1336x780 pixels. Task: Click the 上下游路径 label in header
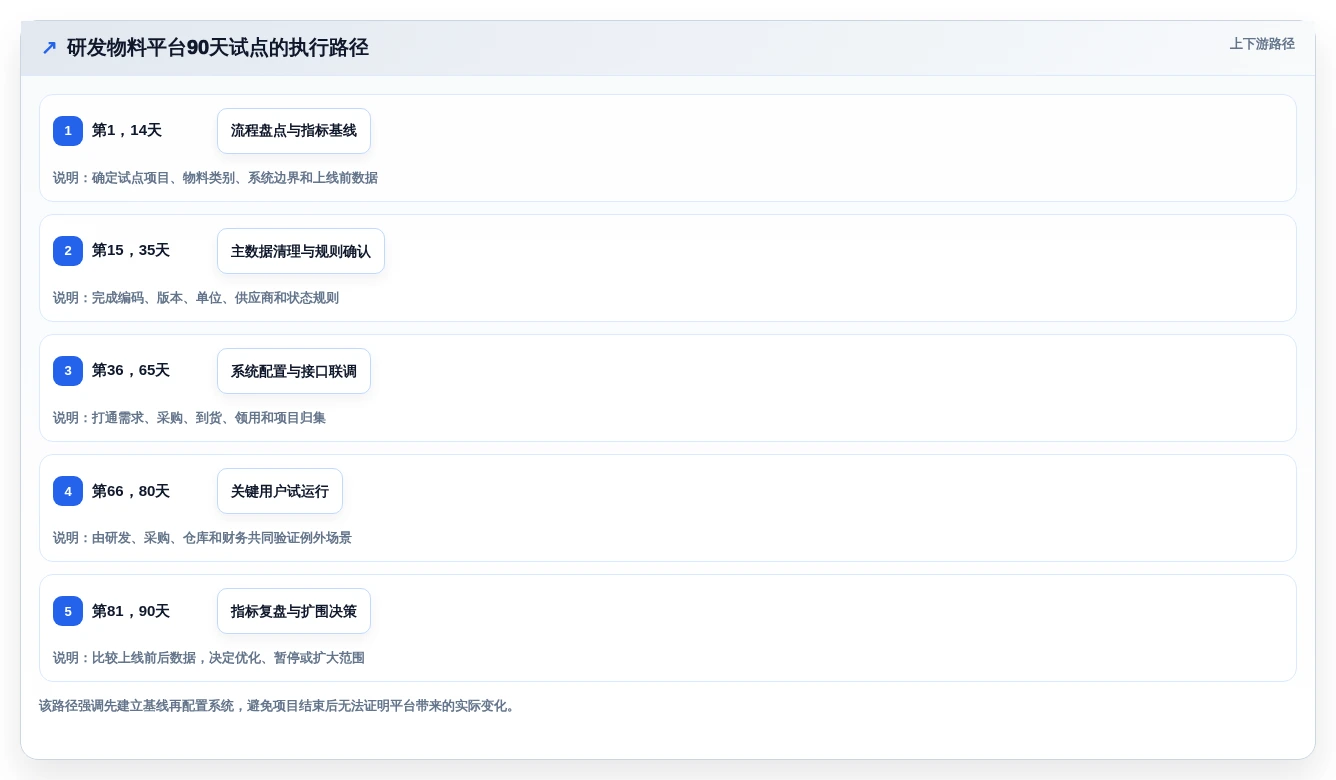1262,44
